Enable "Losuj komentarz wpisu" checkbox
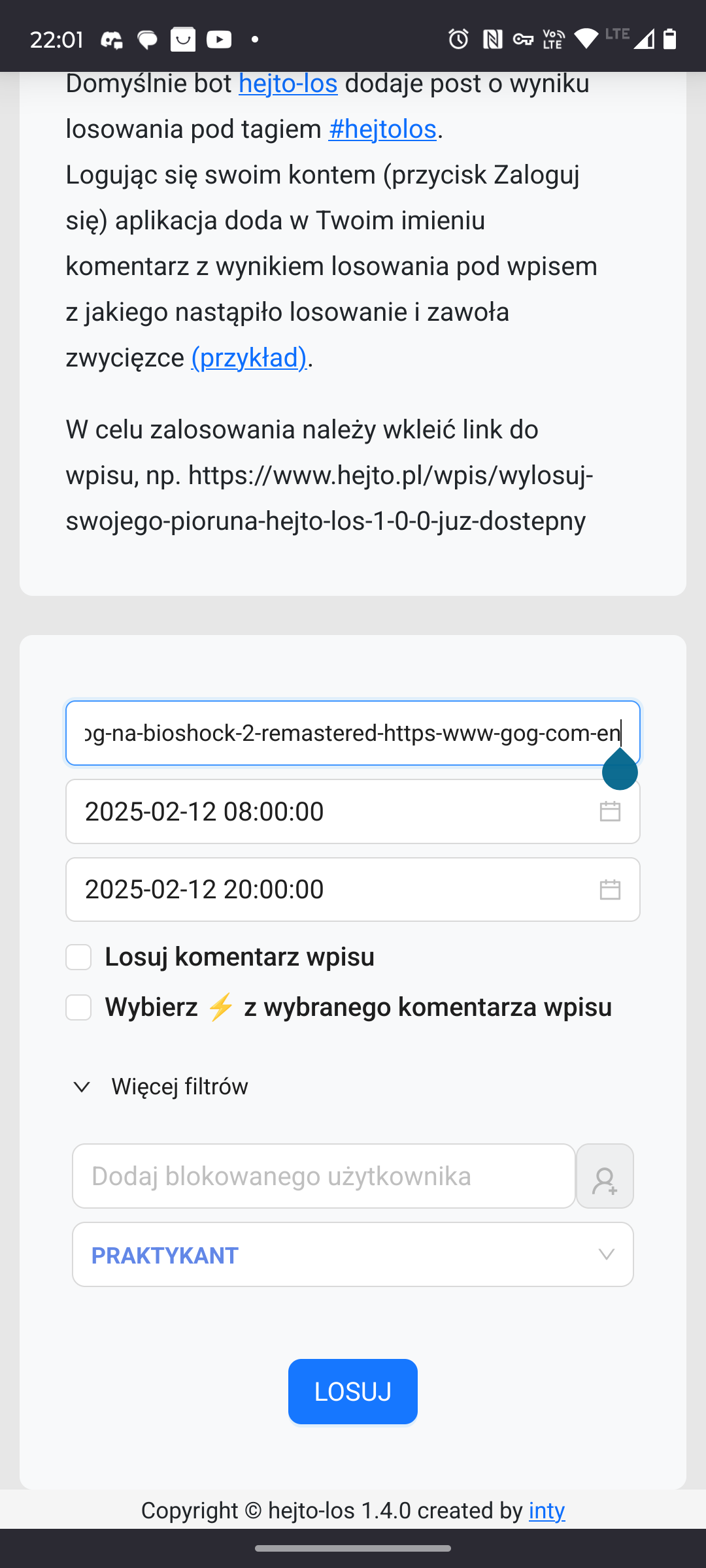Viewport: 706px width, 1568px height. 78,957
